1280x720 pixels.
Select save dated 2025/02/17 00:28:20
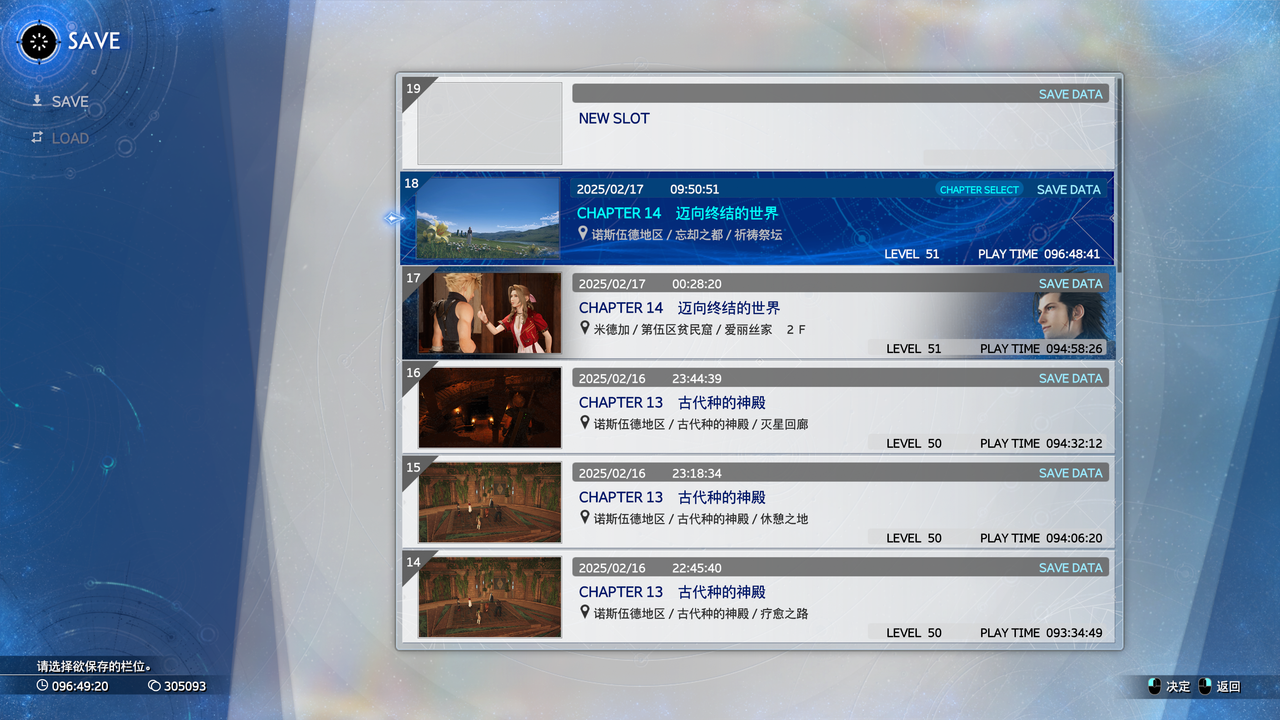(x=757, y=313)
